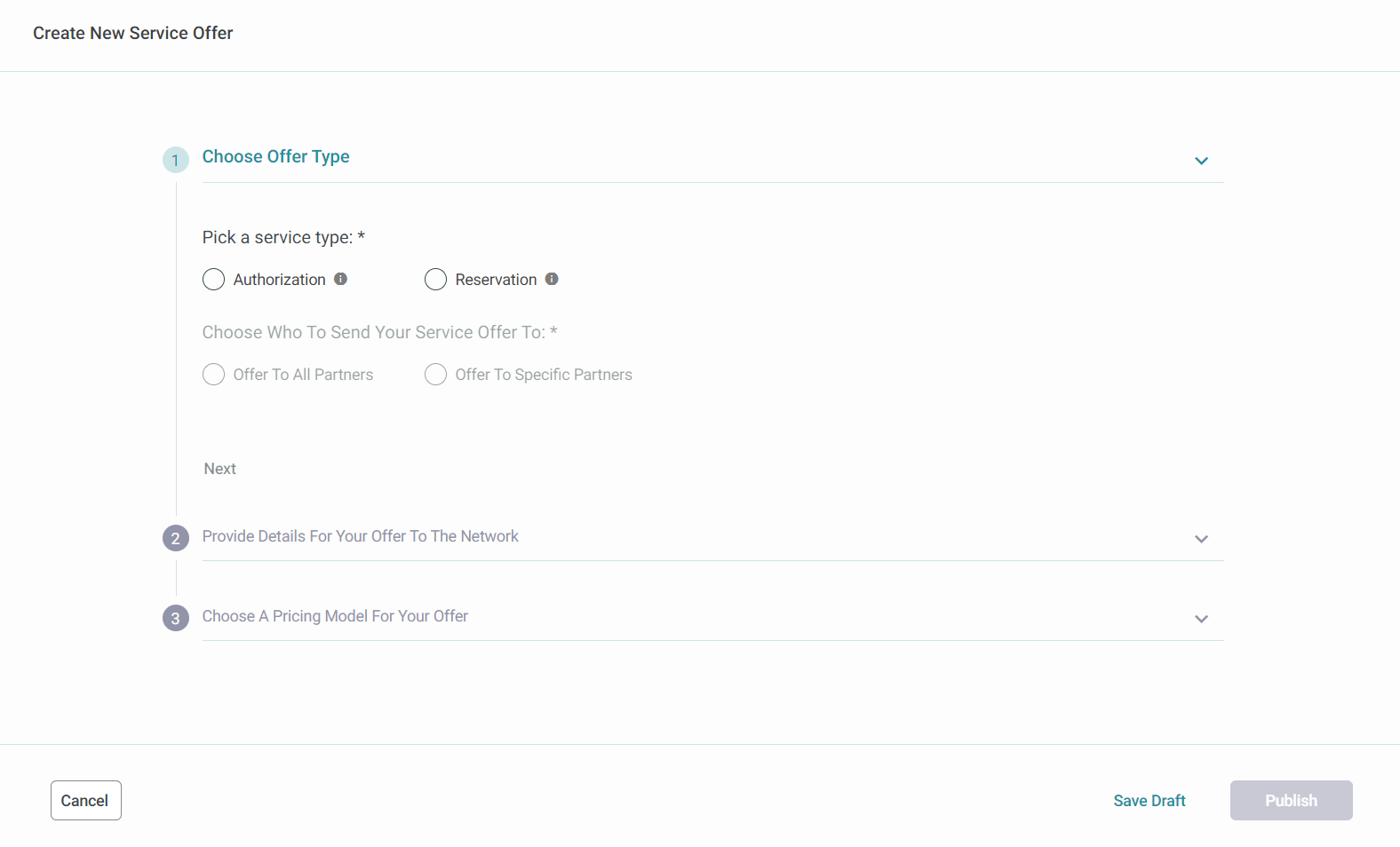Click the step 3 number circle
1400x847 pixels.
(x=176, y=618)
